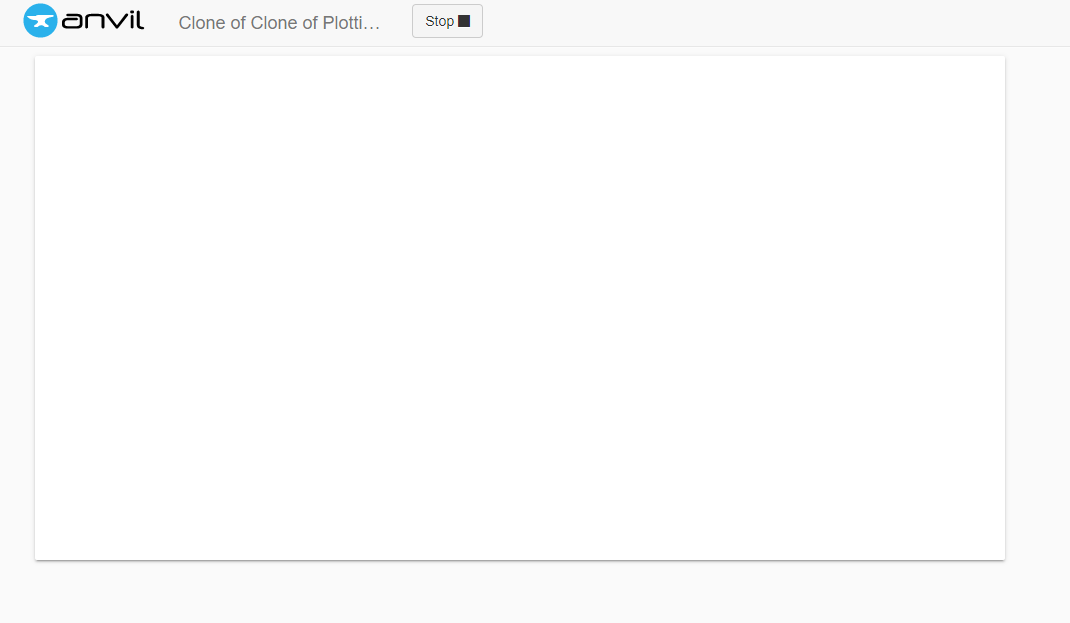The width and height of the screenshot is (1070, 623).
Task: Click the word 'Plotti…' in the app title
Action: click(x=351, y=23)
